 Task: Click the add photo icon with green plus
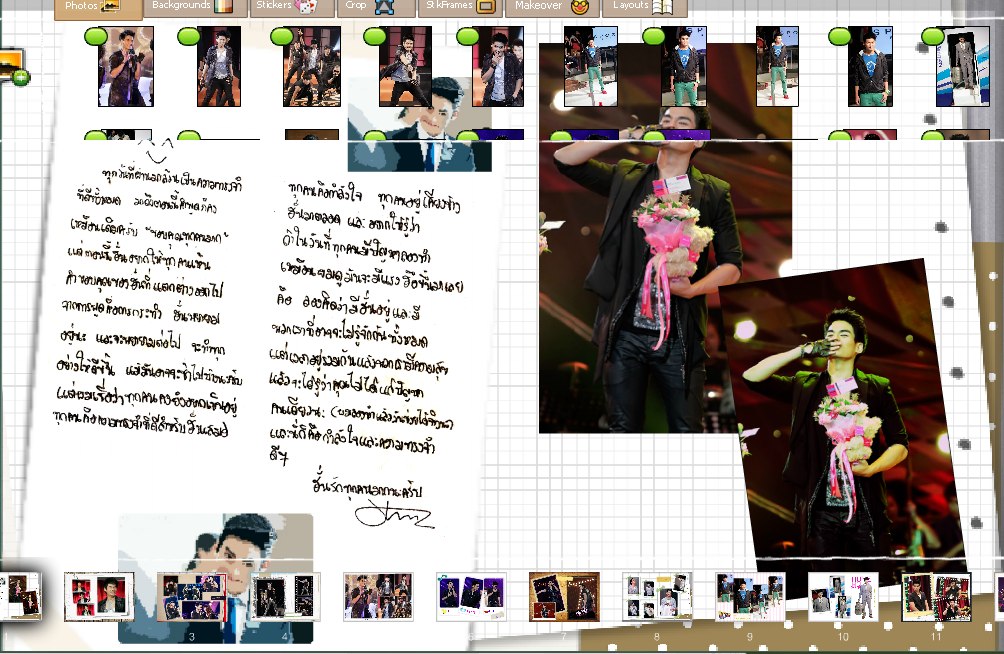click(x=14, y=68)
